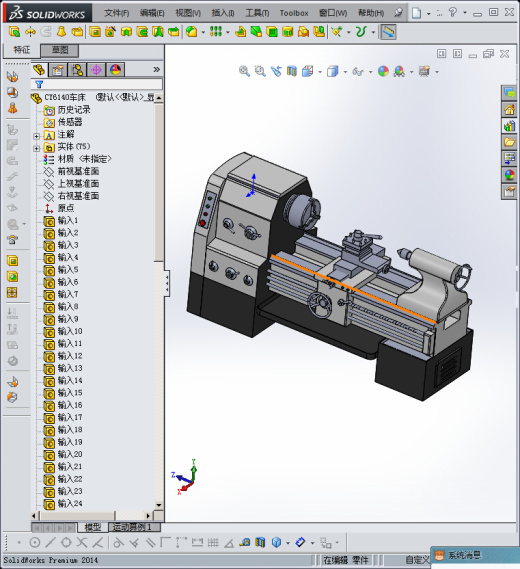Click the Help question mark icon
Screen dimensions: 520x569
coord(453,12)
